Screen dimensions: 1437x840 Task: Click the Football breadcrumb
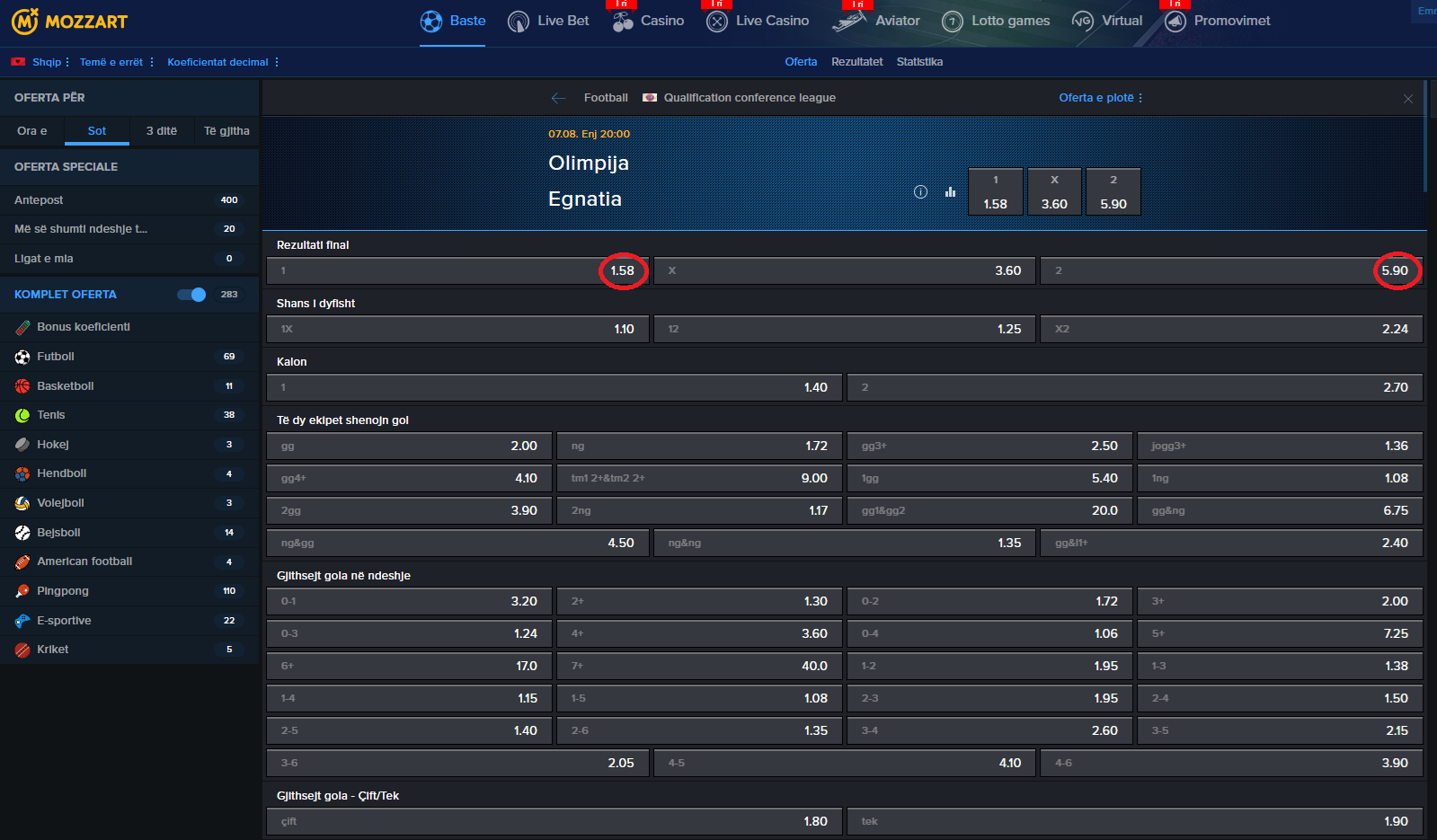tap(606, 98)
